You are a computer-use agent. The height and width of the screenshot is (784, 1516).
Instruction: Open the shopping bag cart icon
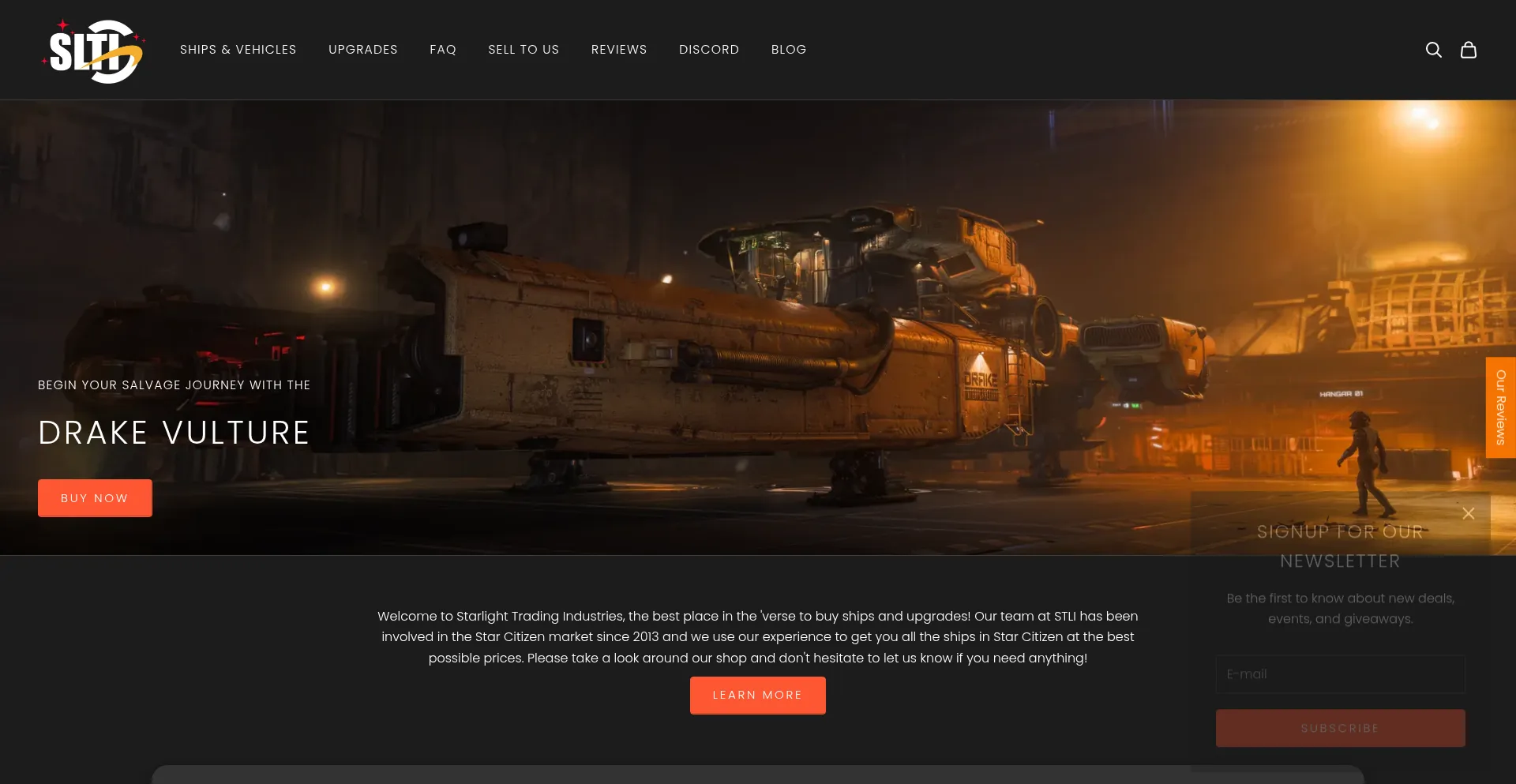coord(1468,50)
